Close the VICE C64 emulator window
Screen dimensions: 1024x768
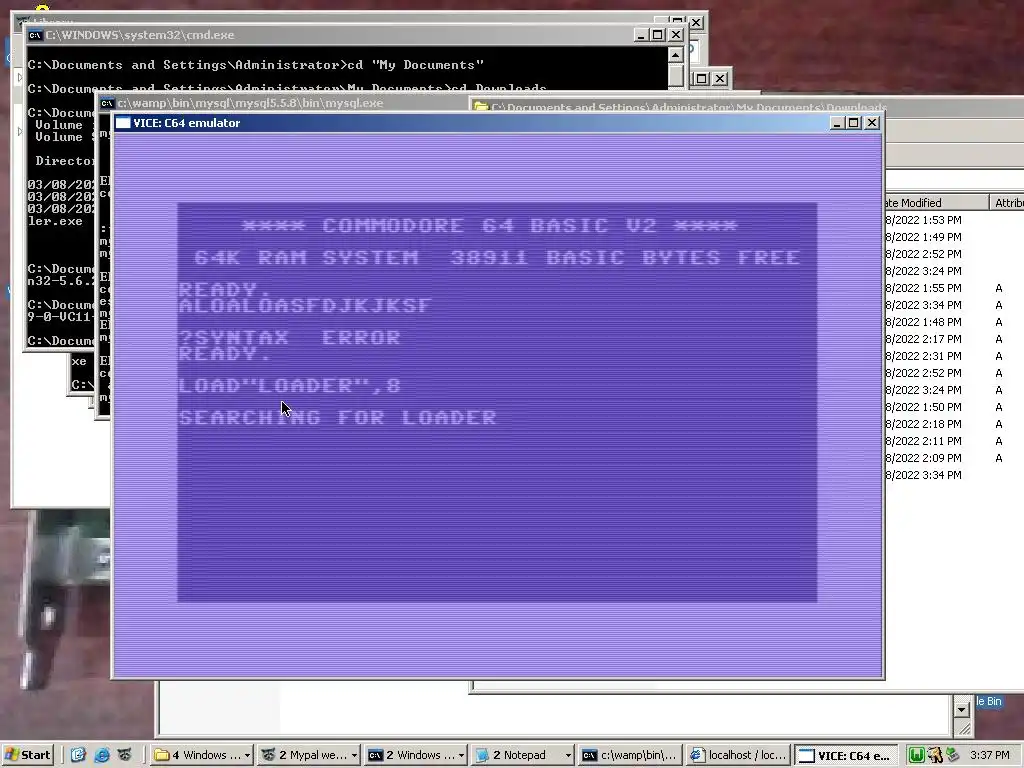(x=872, y=123)
